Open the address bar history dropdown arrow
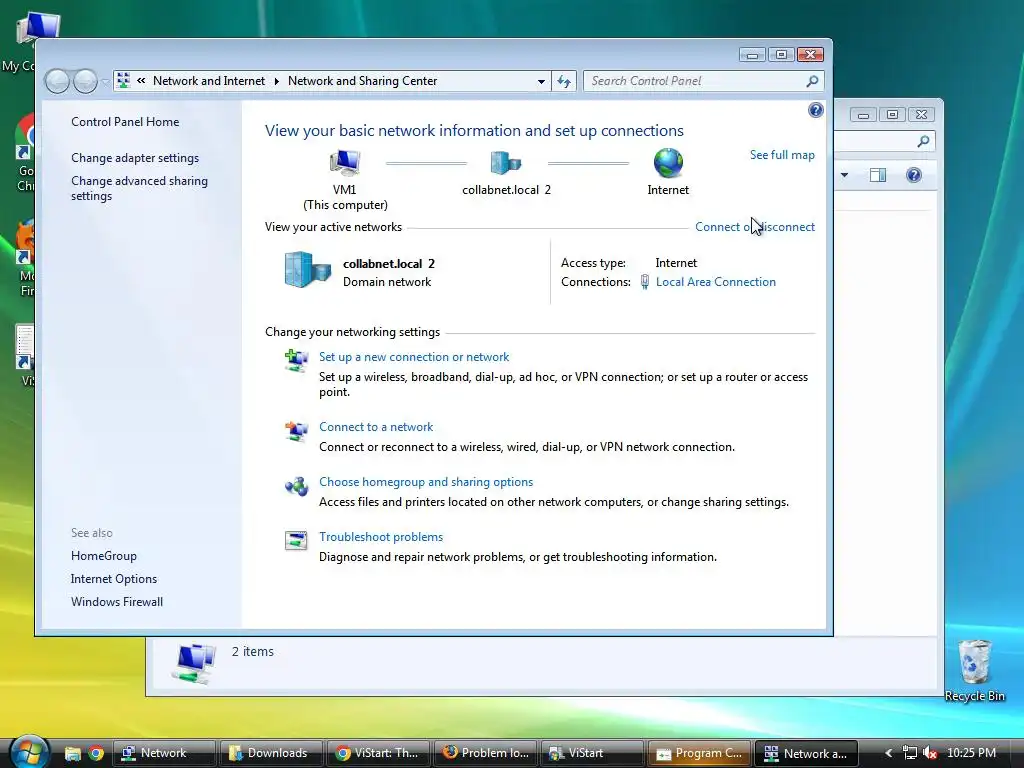The height and width of the screenshot is (768, 1024). point(541,82)
